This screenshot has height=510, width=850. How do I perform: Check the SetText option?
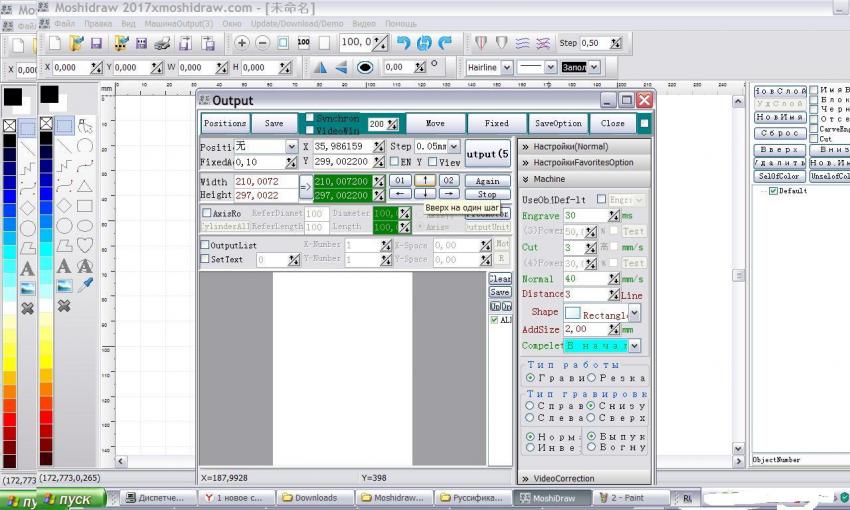click(x=205, y=259)
